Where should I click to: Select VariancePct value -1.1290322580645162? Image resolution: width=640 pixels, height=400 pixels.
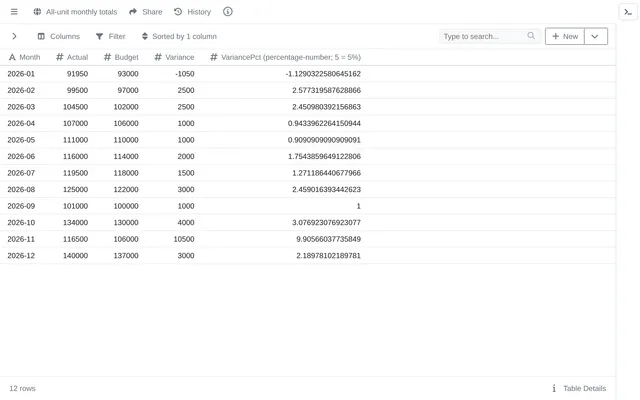click(x=323, y=74)
